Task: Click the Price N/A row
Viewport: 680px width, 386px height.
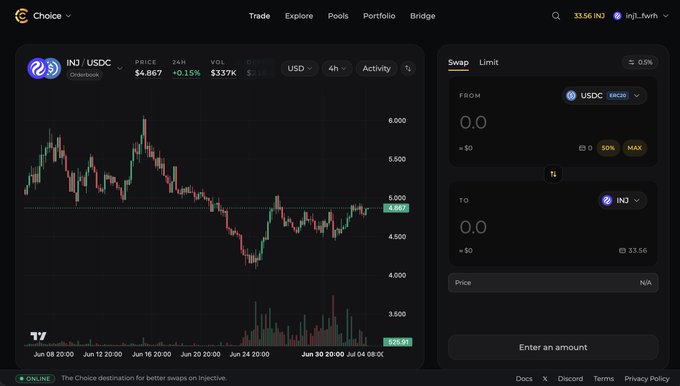Action: pyautogui.click(x=553, y=283)
